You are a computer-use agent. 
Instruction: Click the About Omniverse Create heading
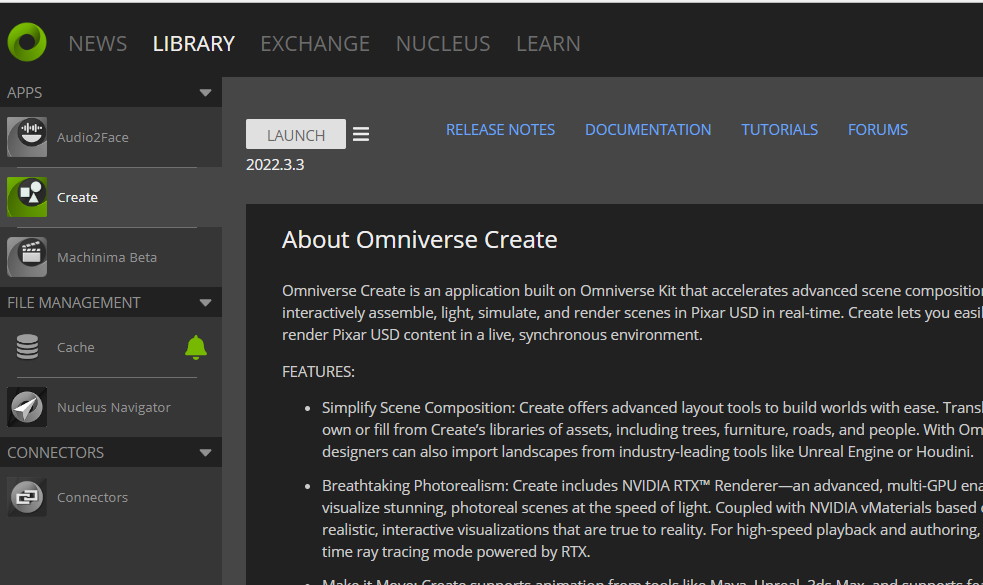tap(419, 240)
